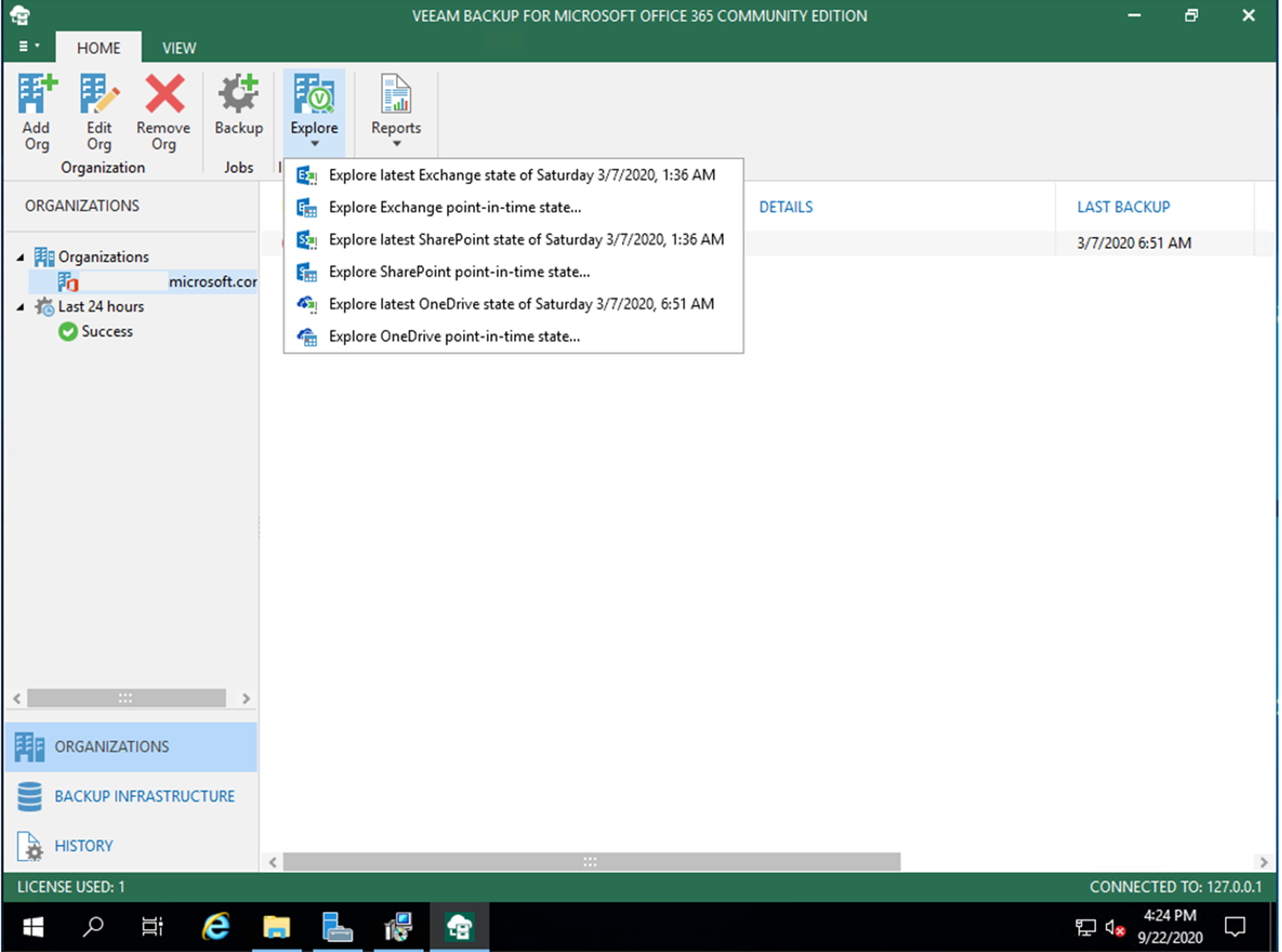Click the icon beside Explore SharePoint point-in-time state
The image size is (1282, 952).
pyautogui.click(x=307, y=273)
